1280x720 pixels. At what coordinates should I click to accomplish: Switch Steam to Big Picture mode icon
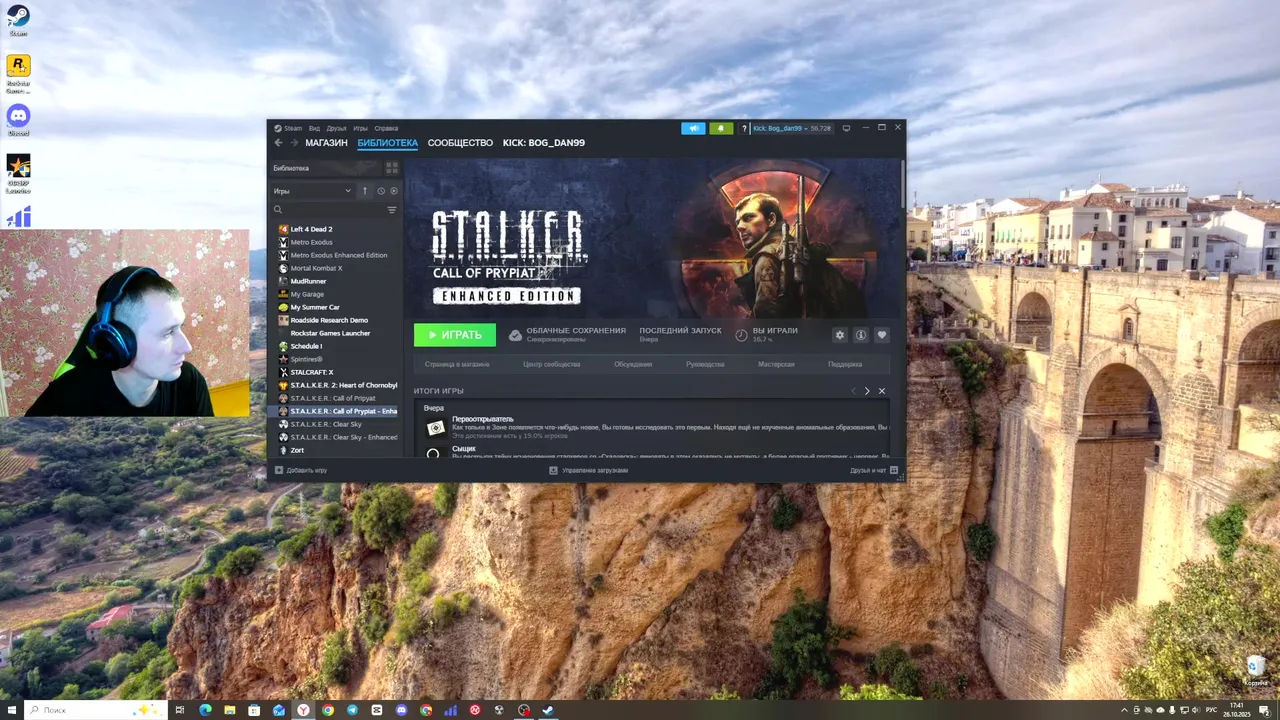tap(846, 128)
